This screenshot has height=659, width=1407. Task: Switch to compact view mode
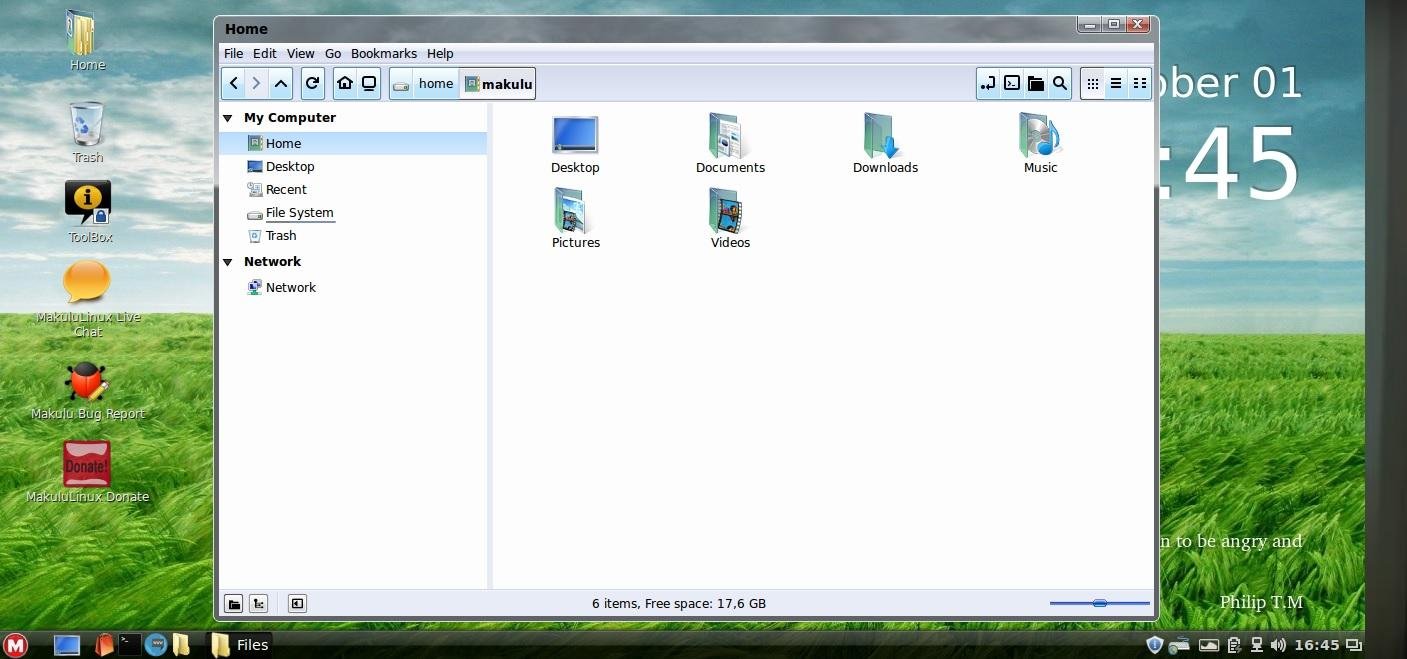[x=1139, y=83]
